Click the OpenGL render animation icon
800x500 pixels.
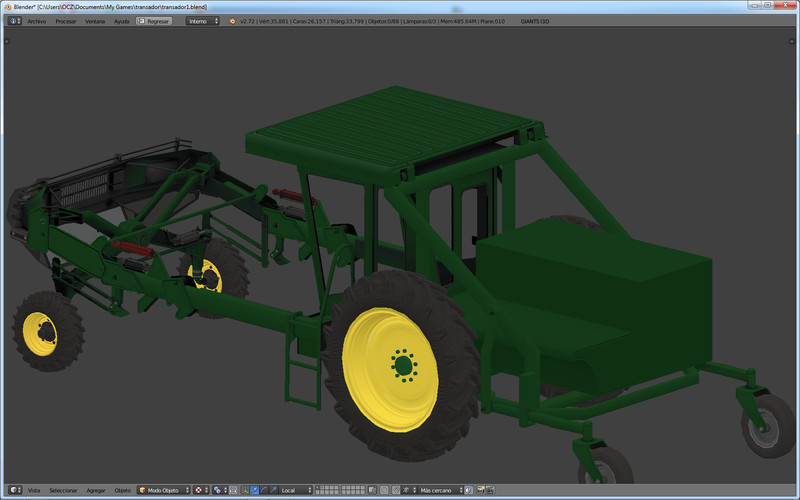click(492, 490)
